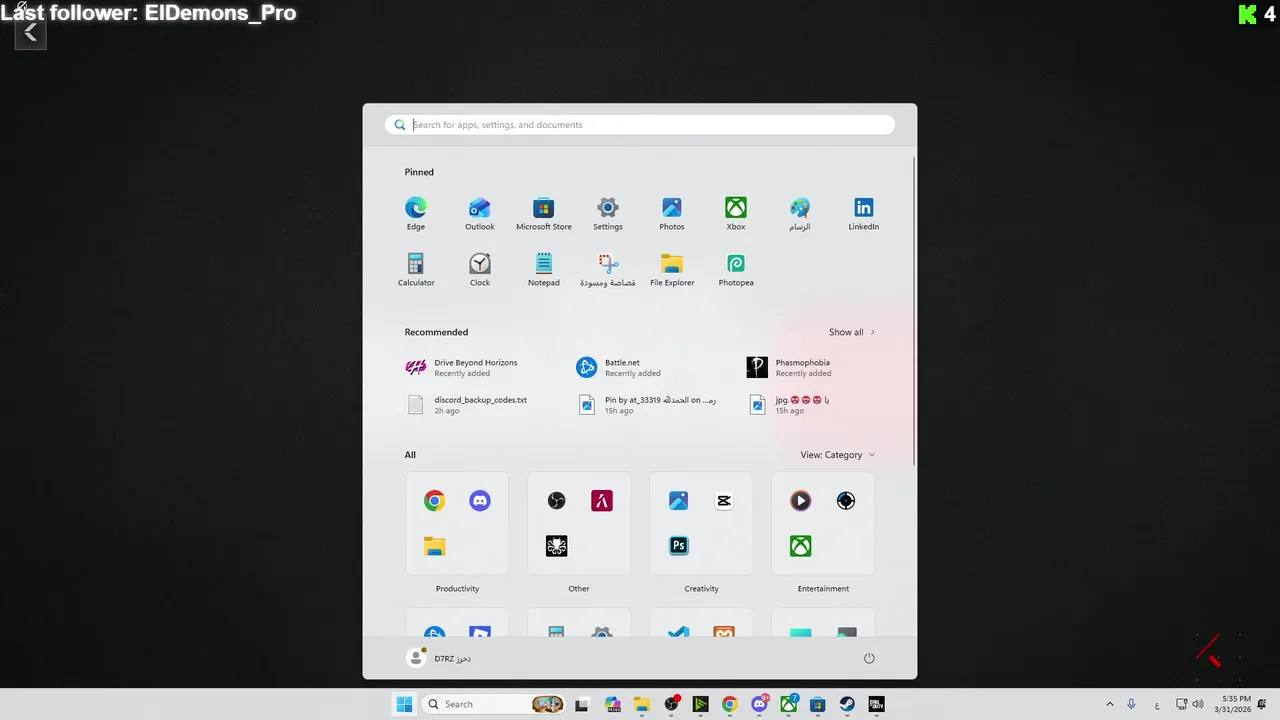The image size is (1280, 720).
Task: Open the dark circular icon in Entertainment
Action: pyautogui.click(x=846, y=501)
